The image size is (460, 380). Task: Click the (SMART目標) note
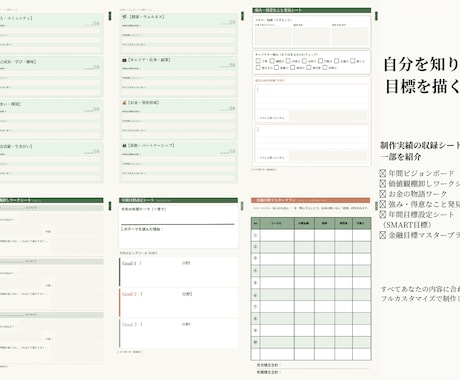click(407, 225)
